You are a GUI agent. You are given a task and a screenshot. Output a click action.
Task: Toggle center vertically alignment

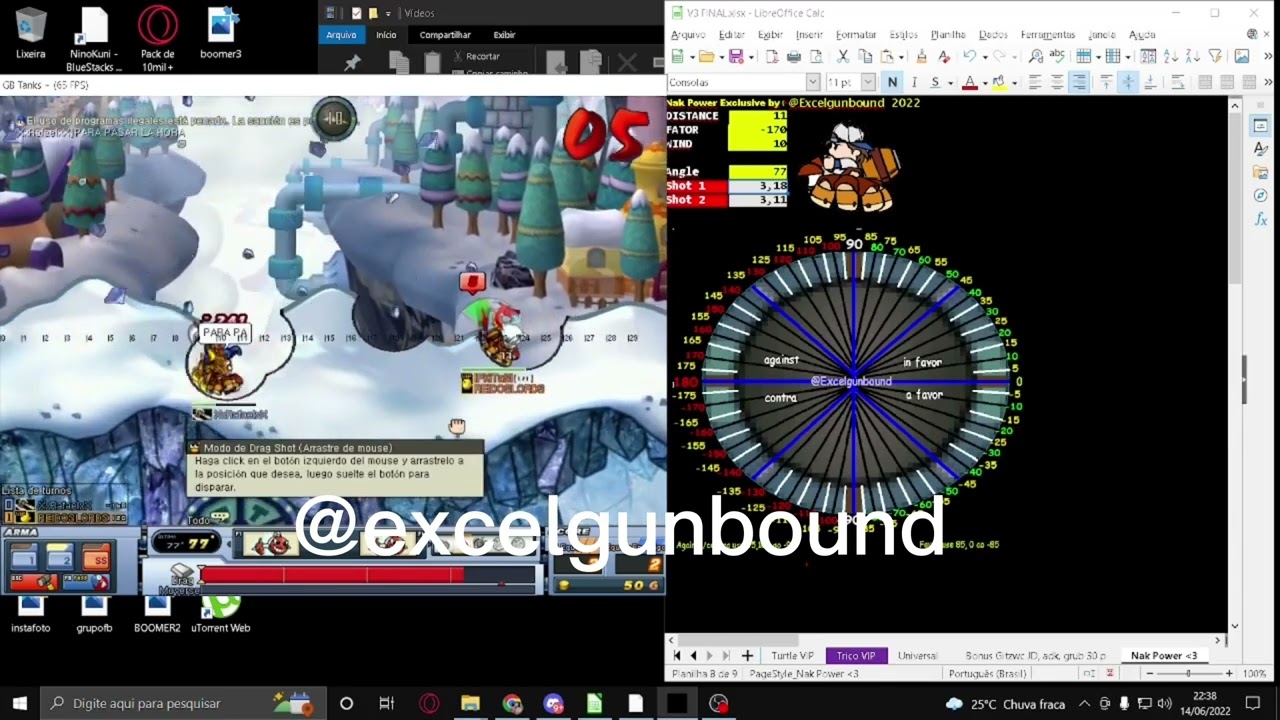[1128, 82]
